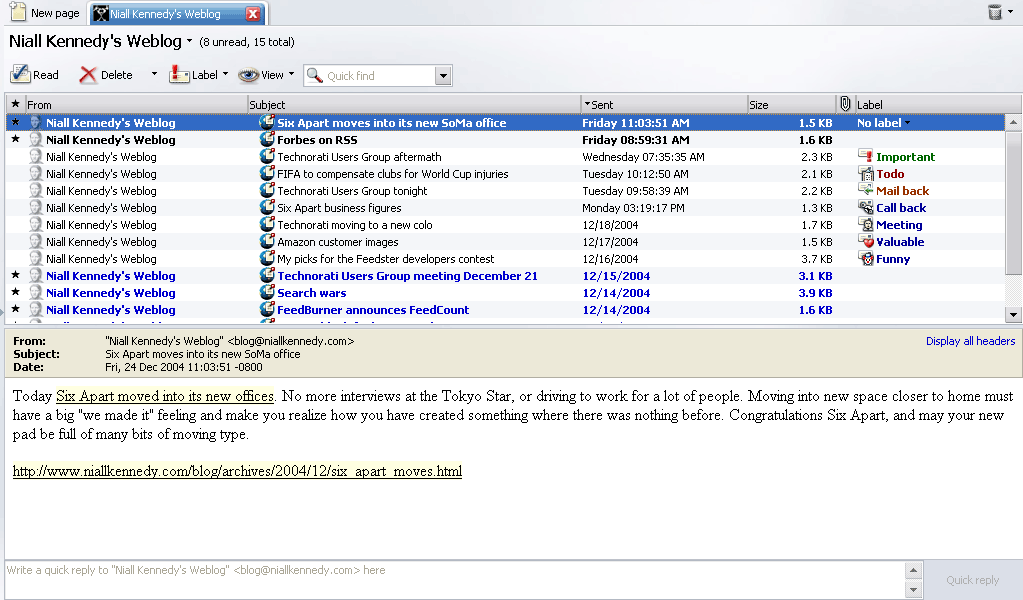The width and height of the screenshot is (1023, 600).
Task: Choose the Important label entry
Action: click(905, 157)
